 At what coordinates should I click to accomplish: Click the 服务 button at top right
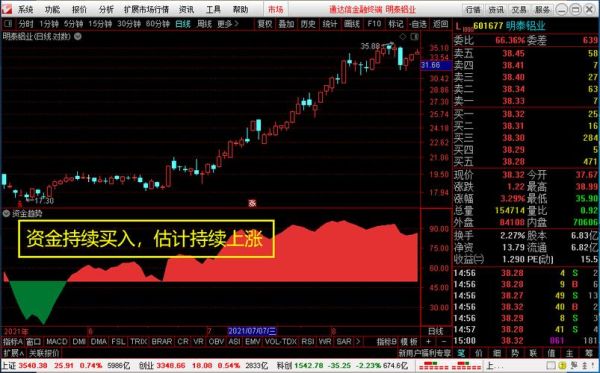pos(543,10)
